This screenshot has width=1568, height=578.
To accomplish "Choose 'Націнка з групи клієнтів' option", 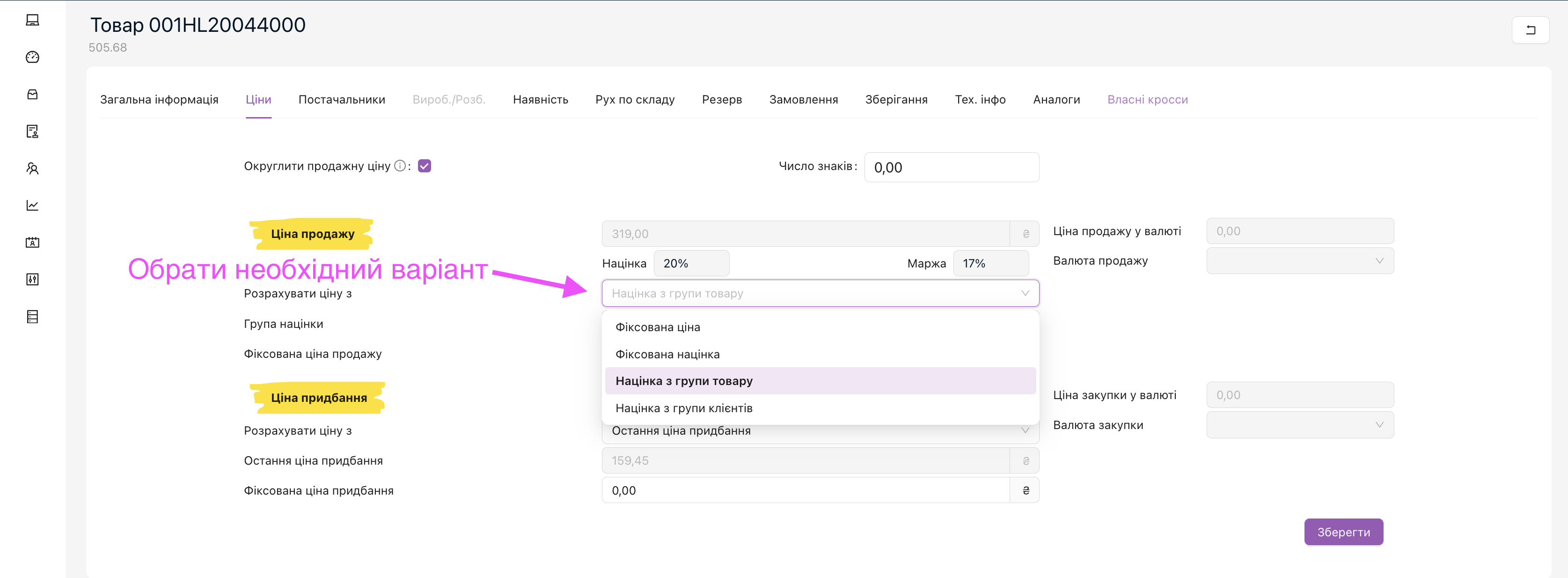I will 683,408.
